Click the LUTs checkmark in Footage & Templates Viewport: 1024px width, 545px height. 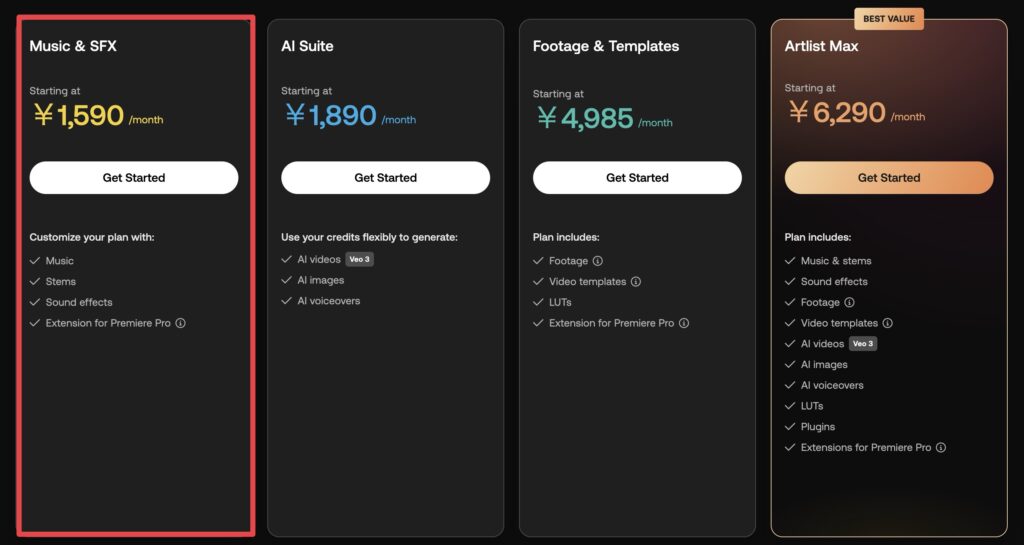point(538,302)
